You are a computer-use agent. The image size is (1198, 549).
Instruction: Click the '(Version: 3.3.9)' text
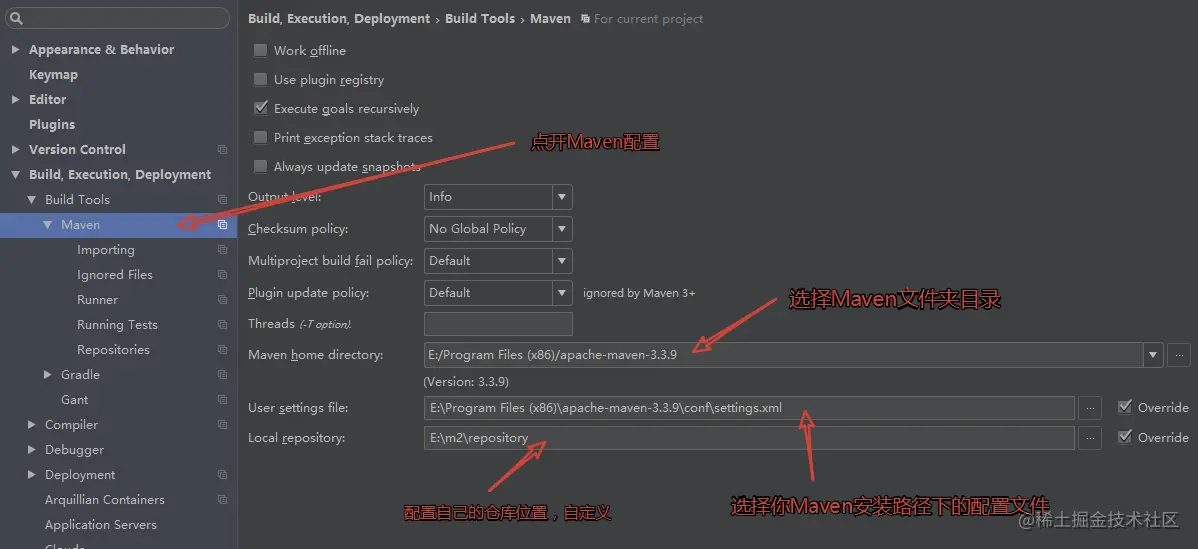[466, 381]
